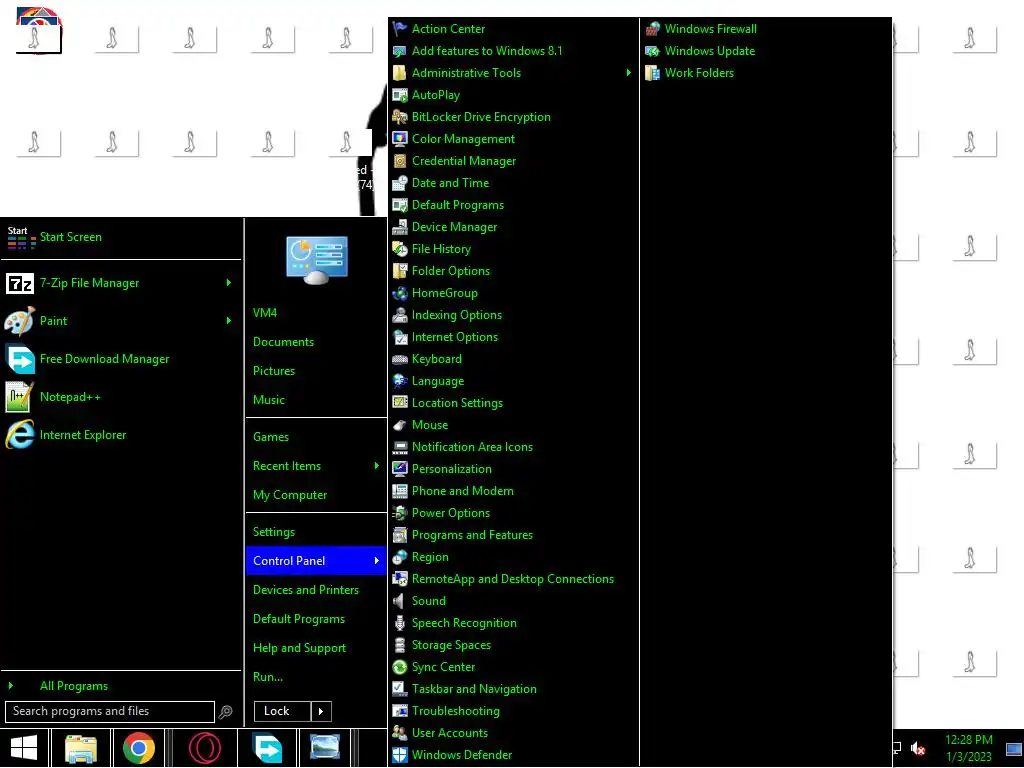Open File Explorer from the taskbar
Screen dimensions: 1024x768
pyautogui.click(x=81, y=749)
